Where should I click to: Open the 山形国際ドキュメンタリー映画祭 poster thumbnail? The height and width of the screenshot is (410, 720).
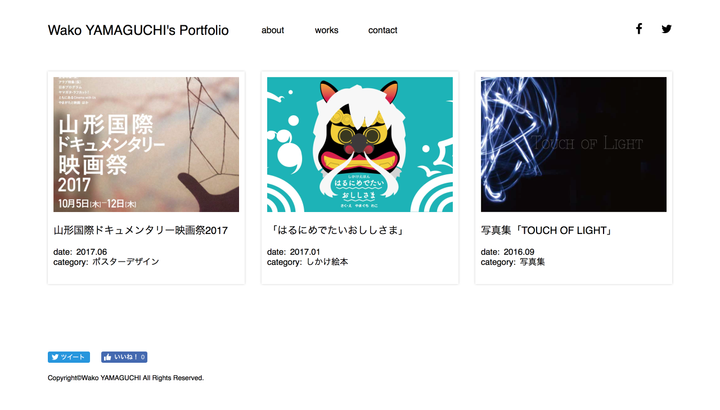(146, 144)
